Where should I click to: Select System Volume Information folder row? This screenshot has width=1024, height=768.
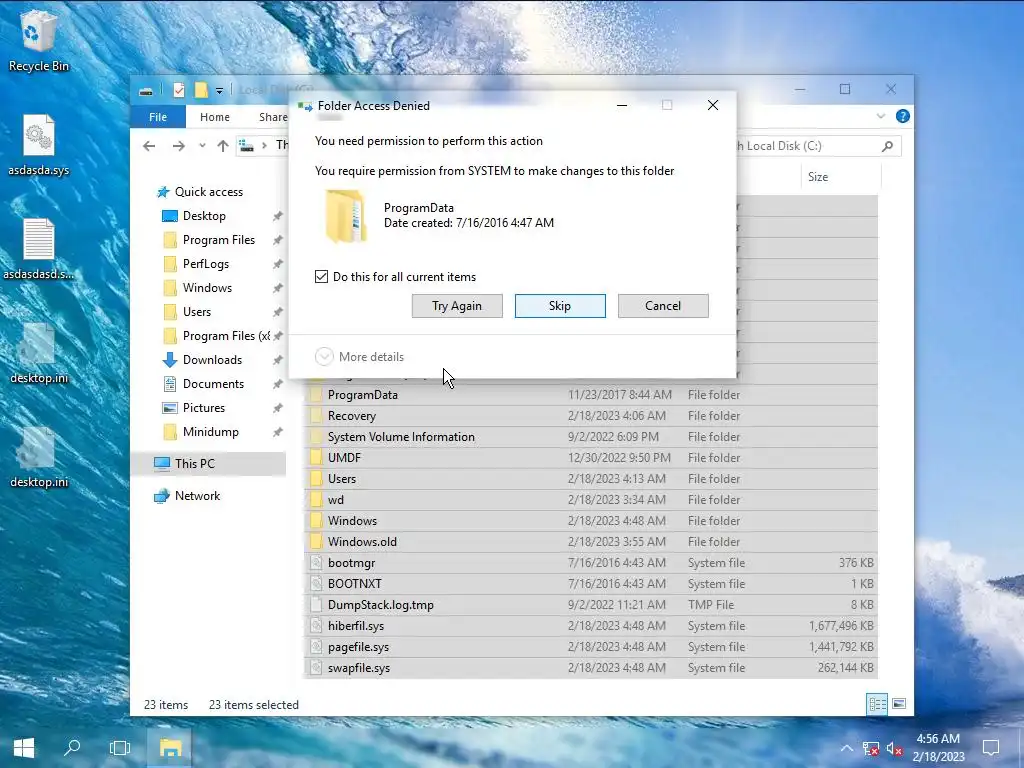click(x=591, y=437)
